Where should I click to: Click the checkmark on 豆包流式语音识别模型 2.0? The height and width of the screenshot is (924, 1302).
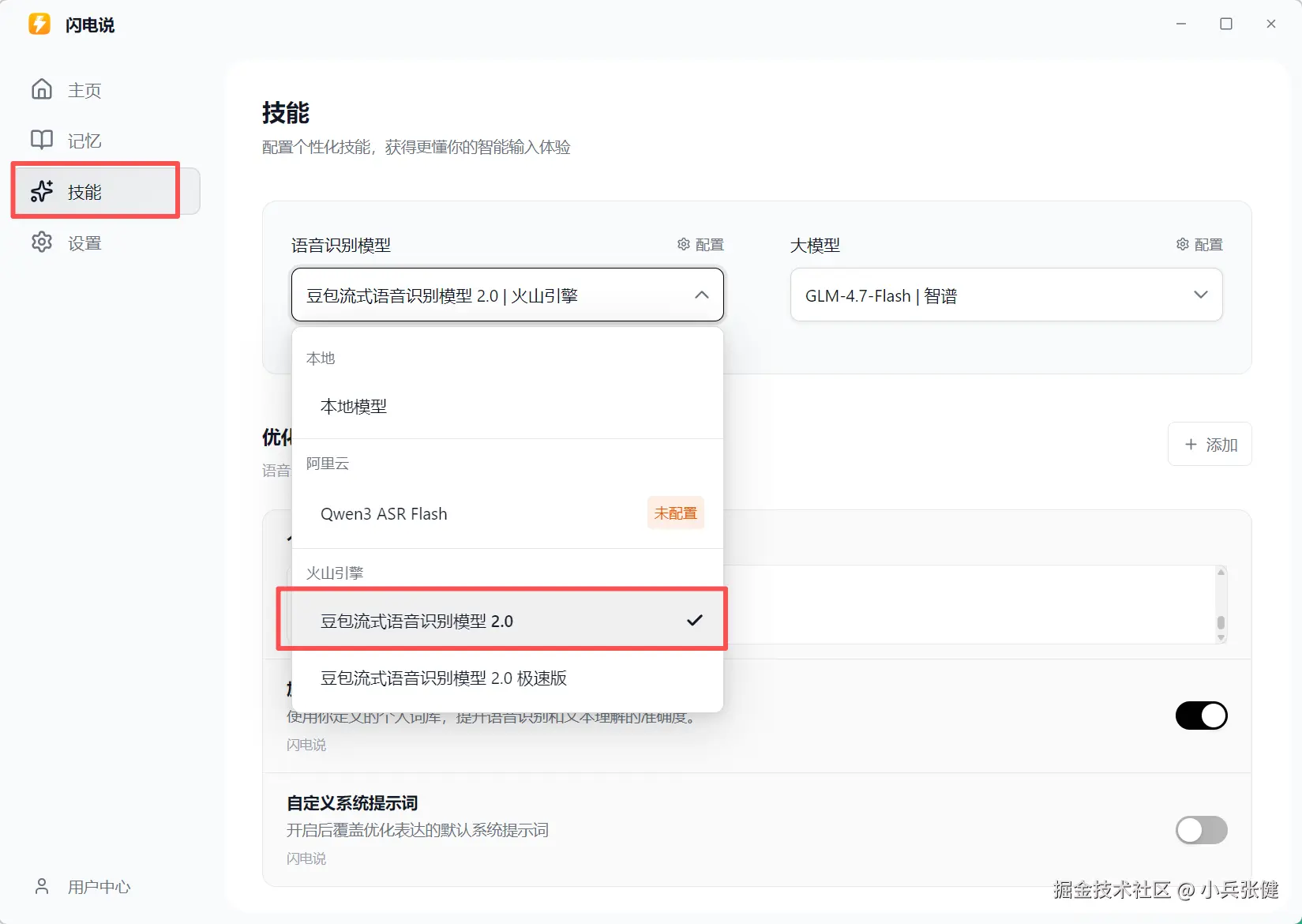695,620
